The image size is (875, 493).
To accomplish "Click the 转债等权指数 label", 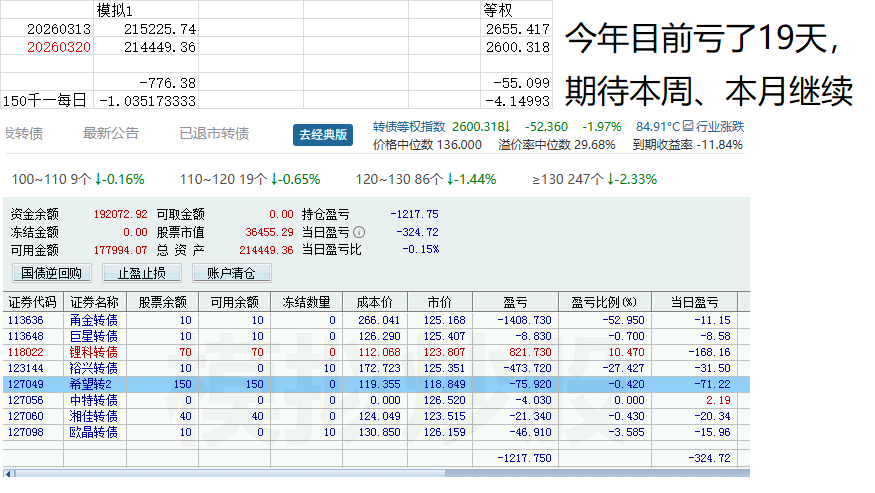I will click(x=409, y=127).
